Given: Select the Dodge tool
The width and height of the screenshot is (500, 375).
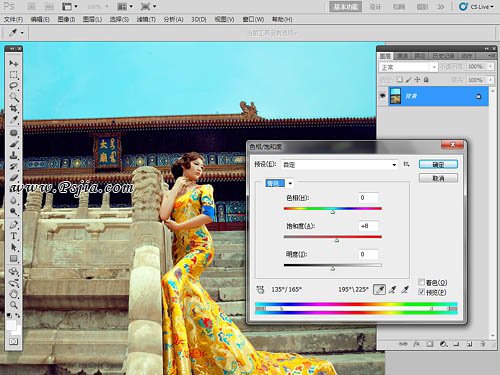Looking at the screenshot, I should 14,211.
